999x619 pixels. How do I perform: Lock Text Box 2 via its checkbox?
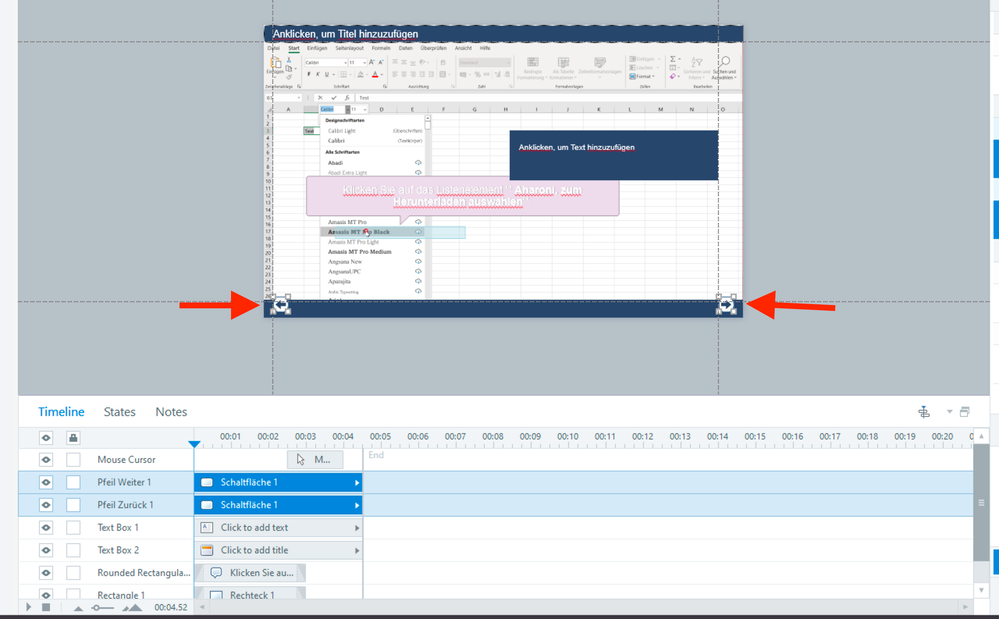(x=73, y=550)
